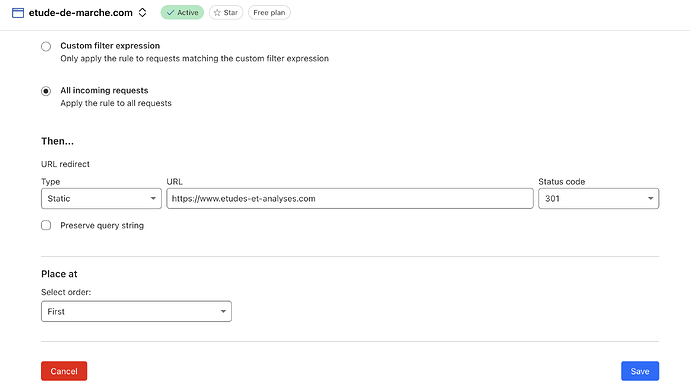Click the 'Apply the rule to all requests' description
This screenshot has width=690, height=388.
pos(116,103)
